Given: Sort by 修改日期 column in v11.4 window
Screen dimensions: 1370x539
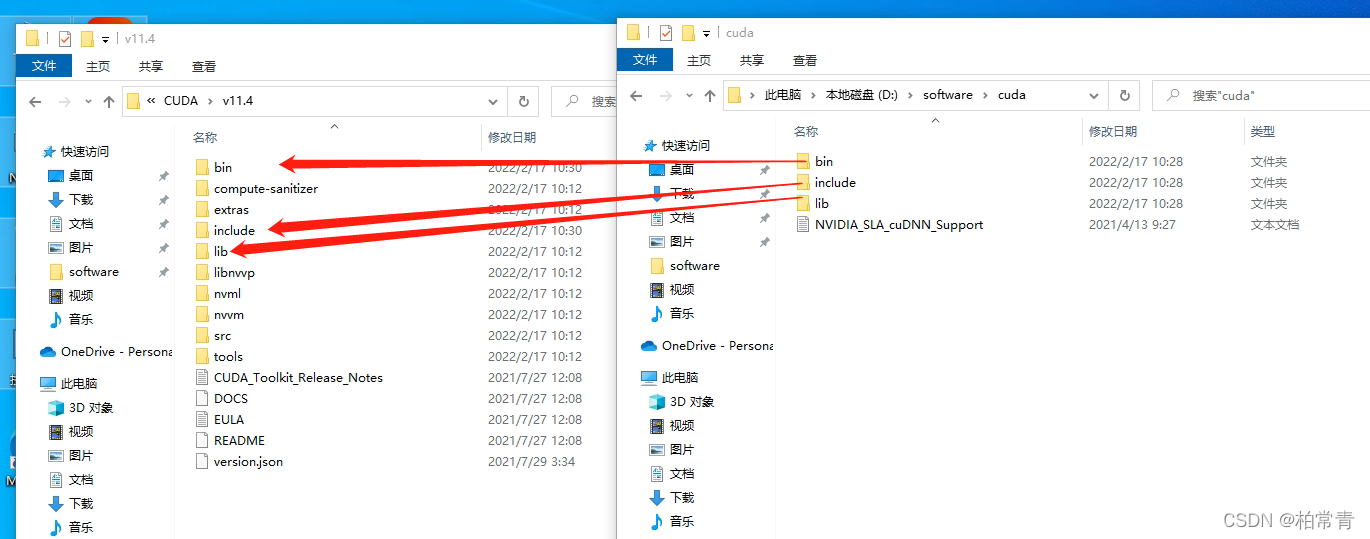Looking at the screenshot, I should (x=512, y=137).
